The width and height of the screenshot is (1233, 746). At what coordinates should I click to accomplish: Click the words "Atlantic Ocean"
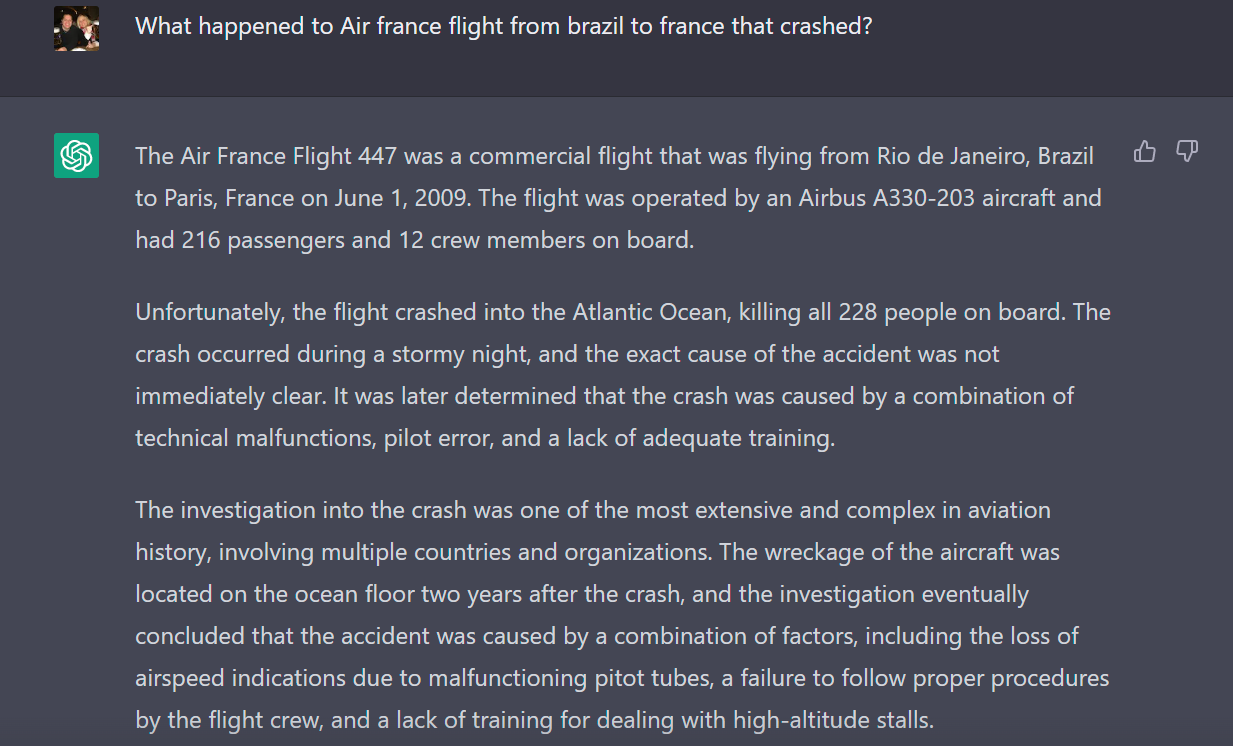click(651, 312)
